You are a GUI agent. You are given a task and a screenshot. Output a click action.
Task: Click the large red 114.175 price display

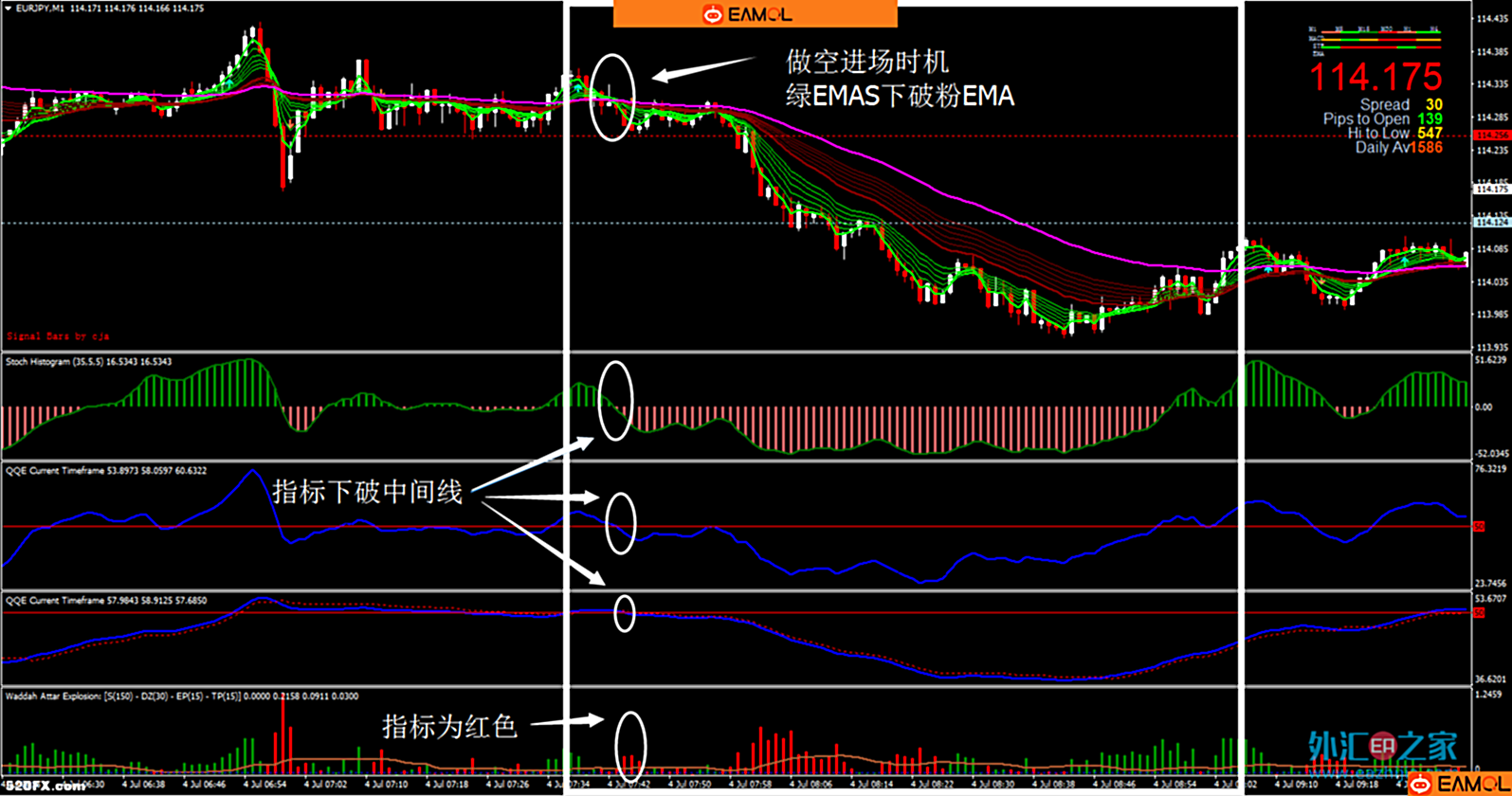tap(1375, 79)
